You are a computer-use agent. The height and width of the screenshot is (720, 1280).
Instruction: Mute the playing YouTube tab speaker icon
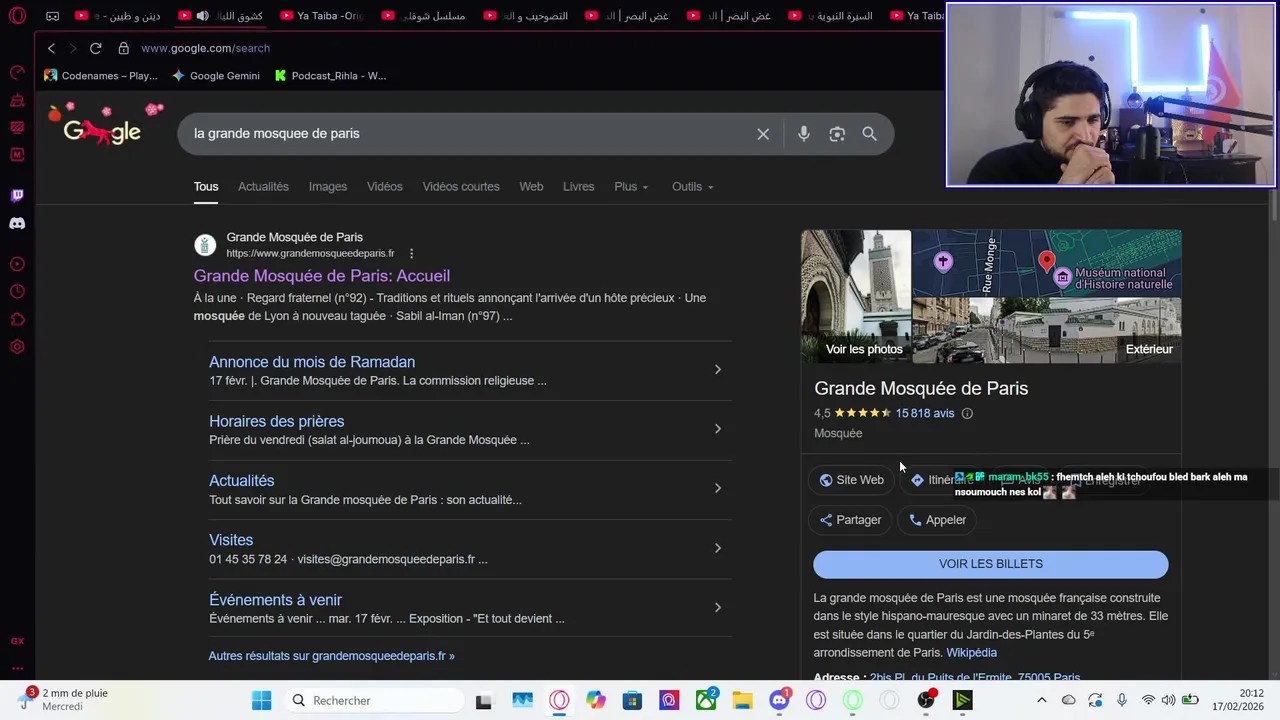point(203,16)
